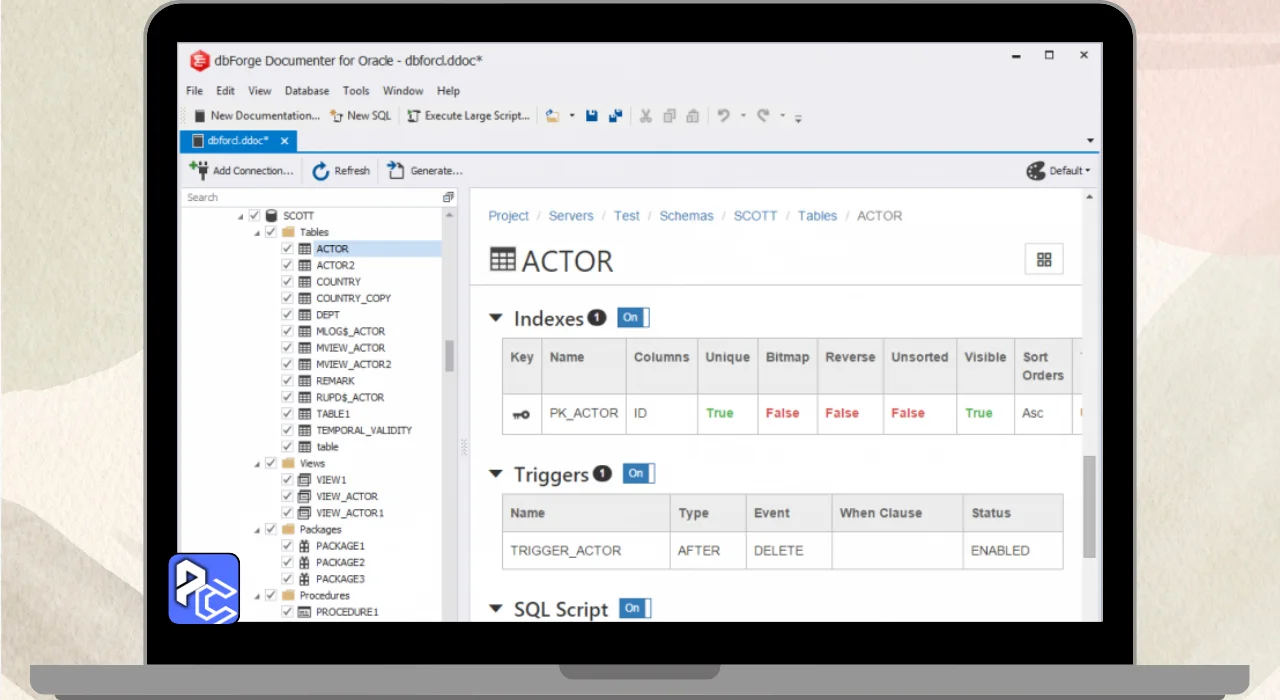This screenshot has width=1280, height=700.
Task: Click the grid layout icon beside ACTOR heading
Action: tap(1044, 260)
